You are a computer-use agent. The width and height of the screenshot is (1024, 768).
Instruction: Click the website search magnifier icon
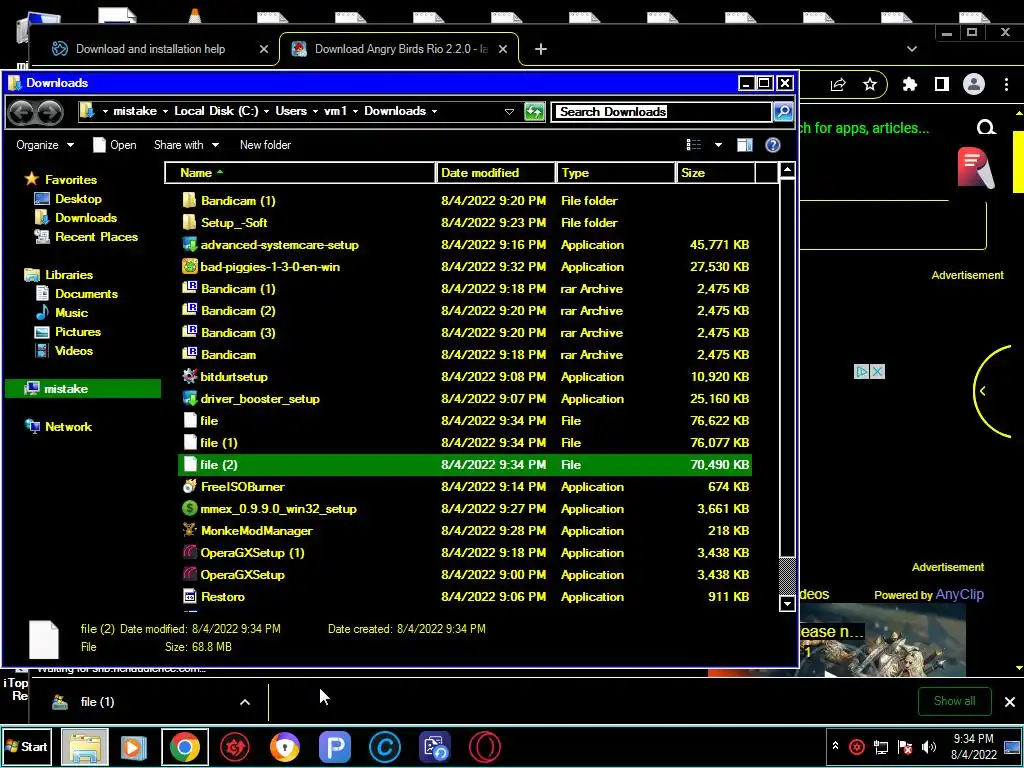tap(986, 128)
